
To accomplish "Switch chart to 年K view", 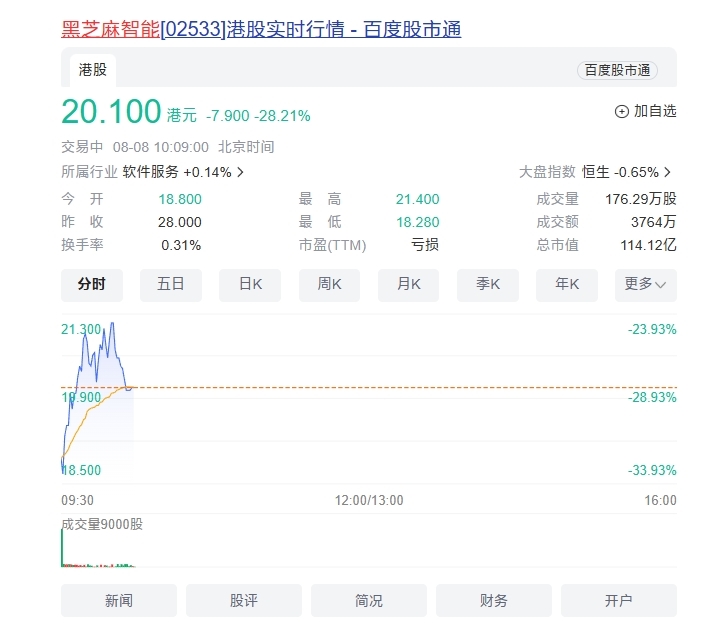I will (x=567, y=285).
